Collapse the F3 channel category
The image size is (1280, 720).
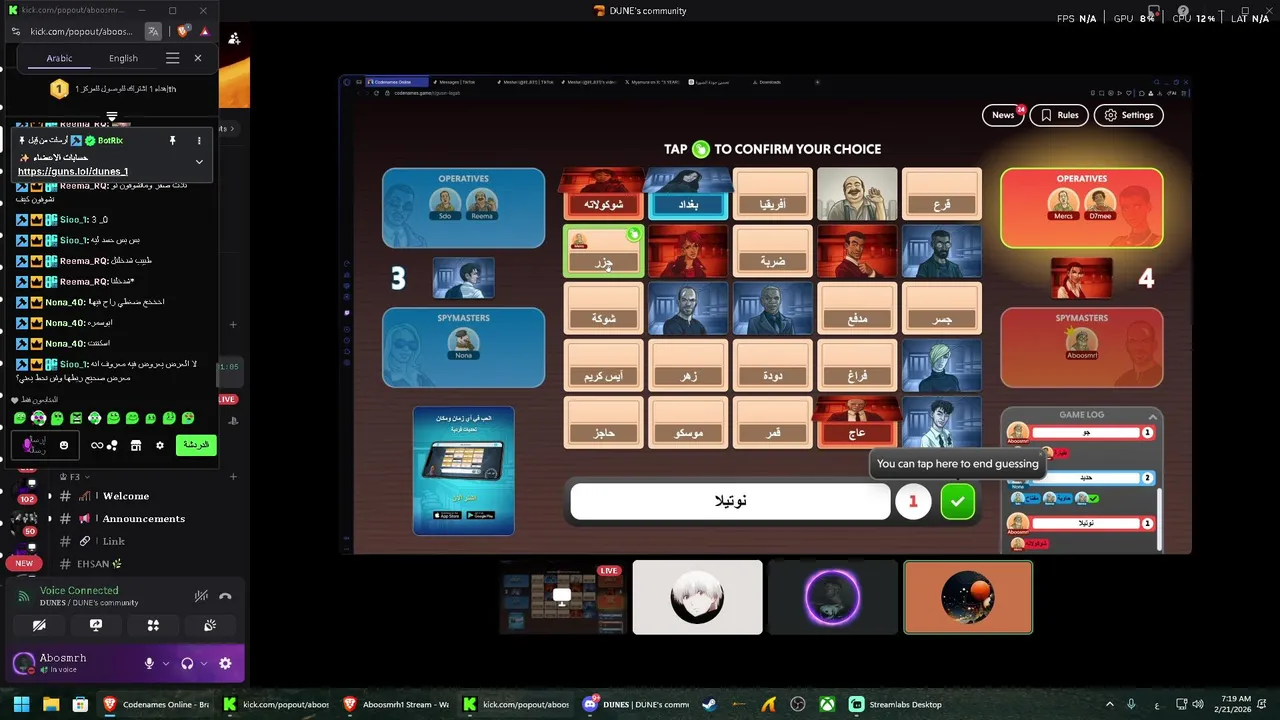[x=75, y=477]
